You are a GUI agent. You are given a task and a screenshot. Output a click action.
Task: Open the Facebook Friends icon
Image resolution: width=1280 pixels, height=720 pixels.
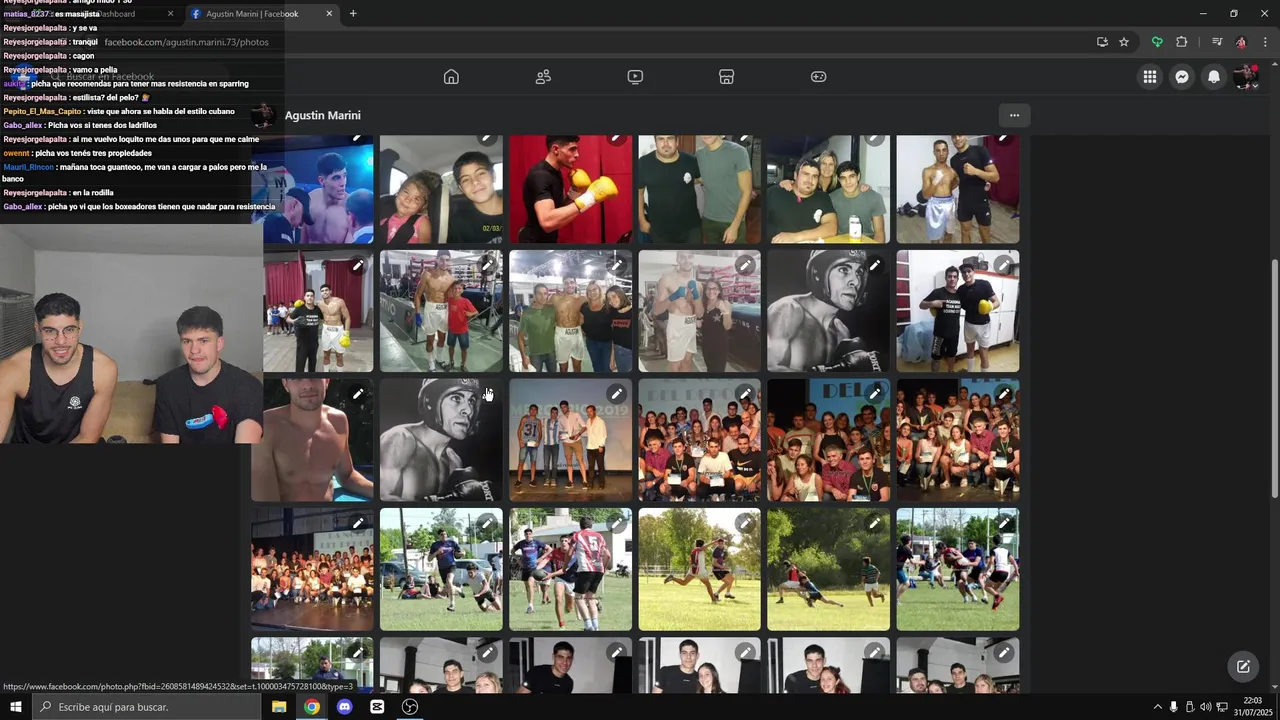[543, 77]
